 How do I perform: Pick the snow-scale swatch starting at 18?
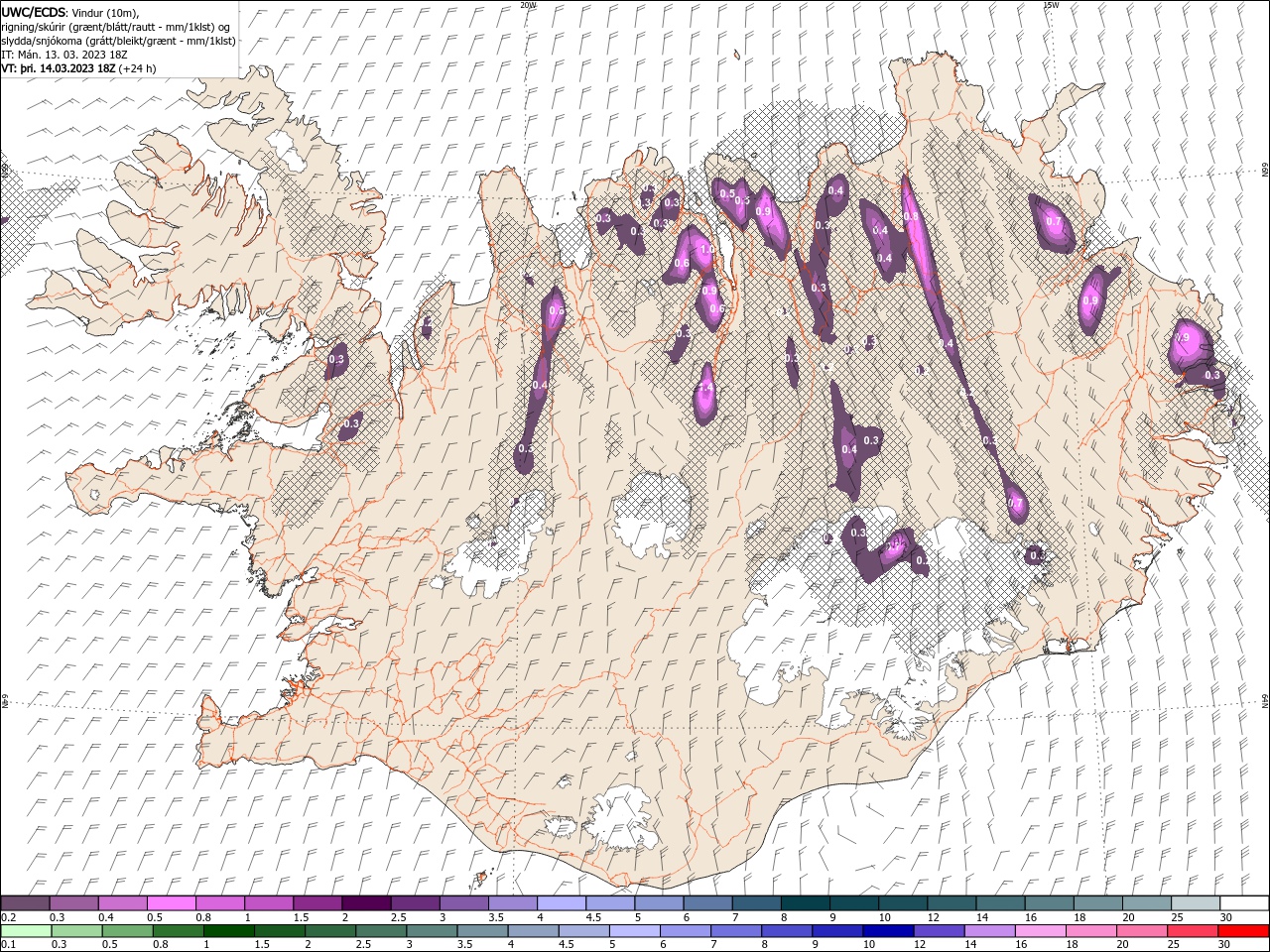pyautogui.click(x=1096, y=903)
